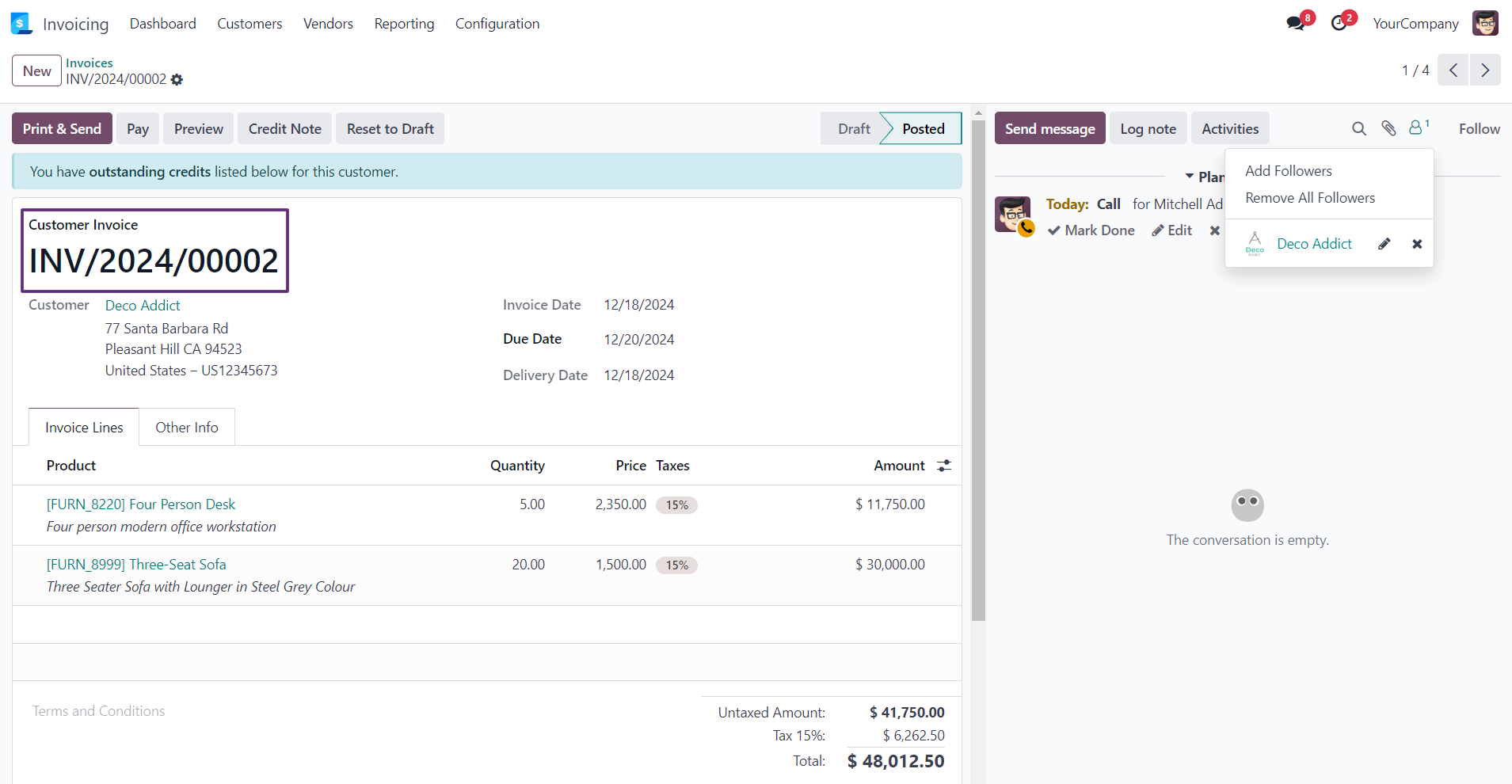Edit the planned Call activity
The height and width of the screenshot is (784, 1512).
1171,230
